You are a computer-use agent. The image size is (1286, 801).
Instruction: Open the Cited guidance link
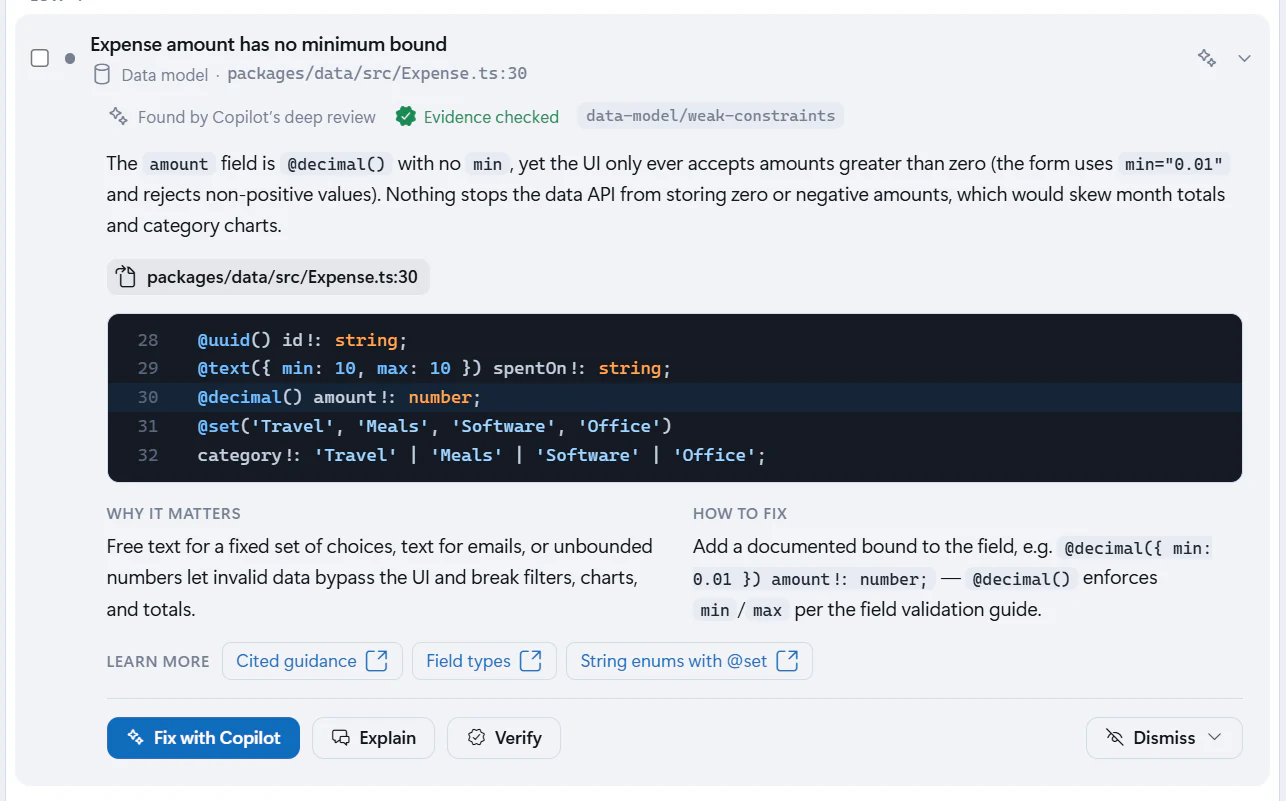pos(312,661)
